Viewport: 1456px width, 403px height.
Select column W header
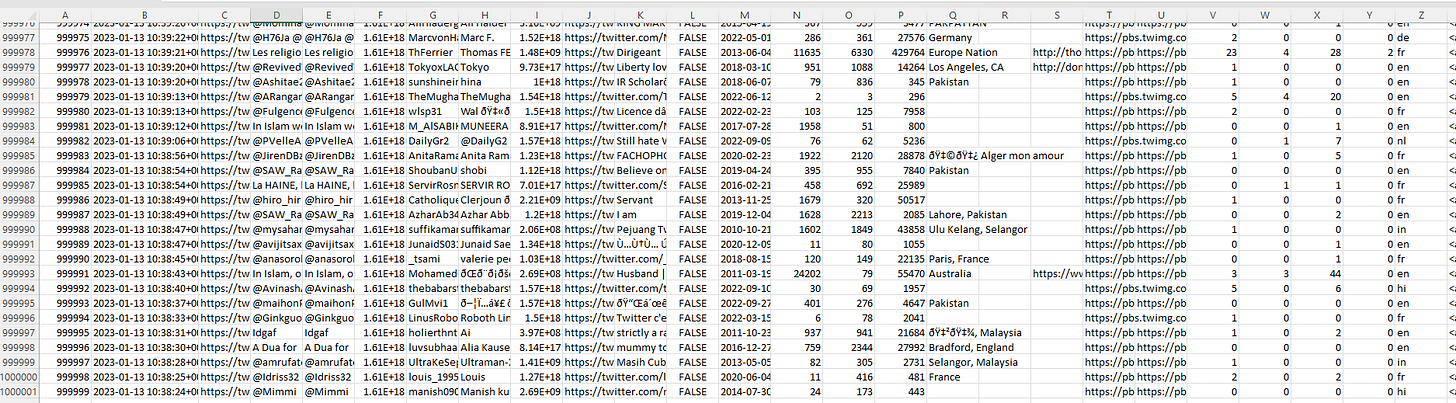[1266, 14]
